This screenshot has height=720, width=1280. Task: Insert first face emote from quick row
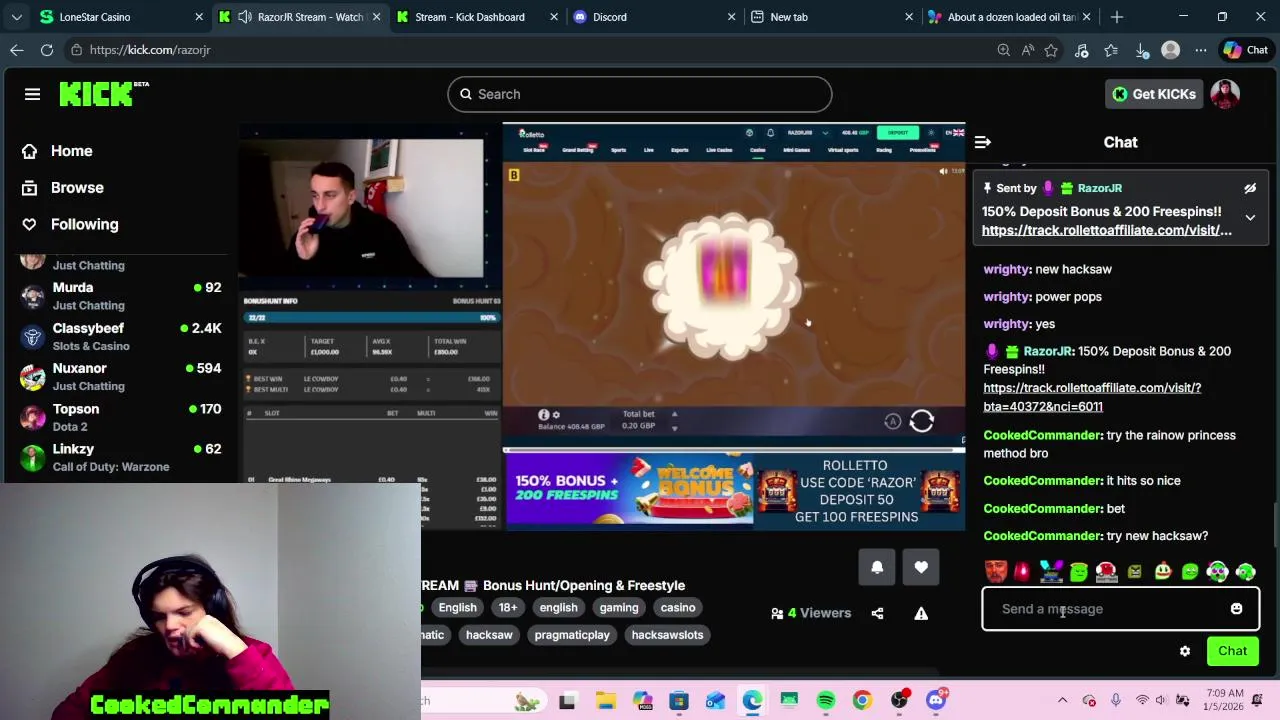[x=995, y=572]
